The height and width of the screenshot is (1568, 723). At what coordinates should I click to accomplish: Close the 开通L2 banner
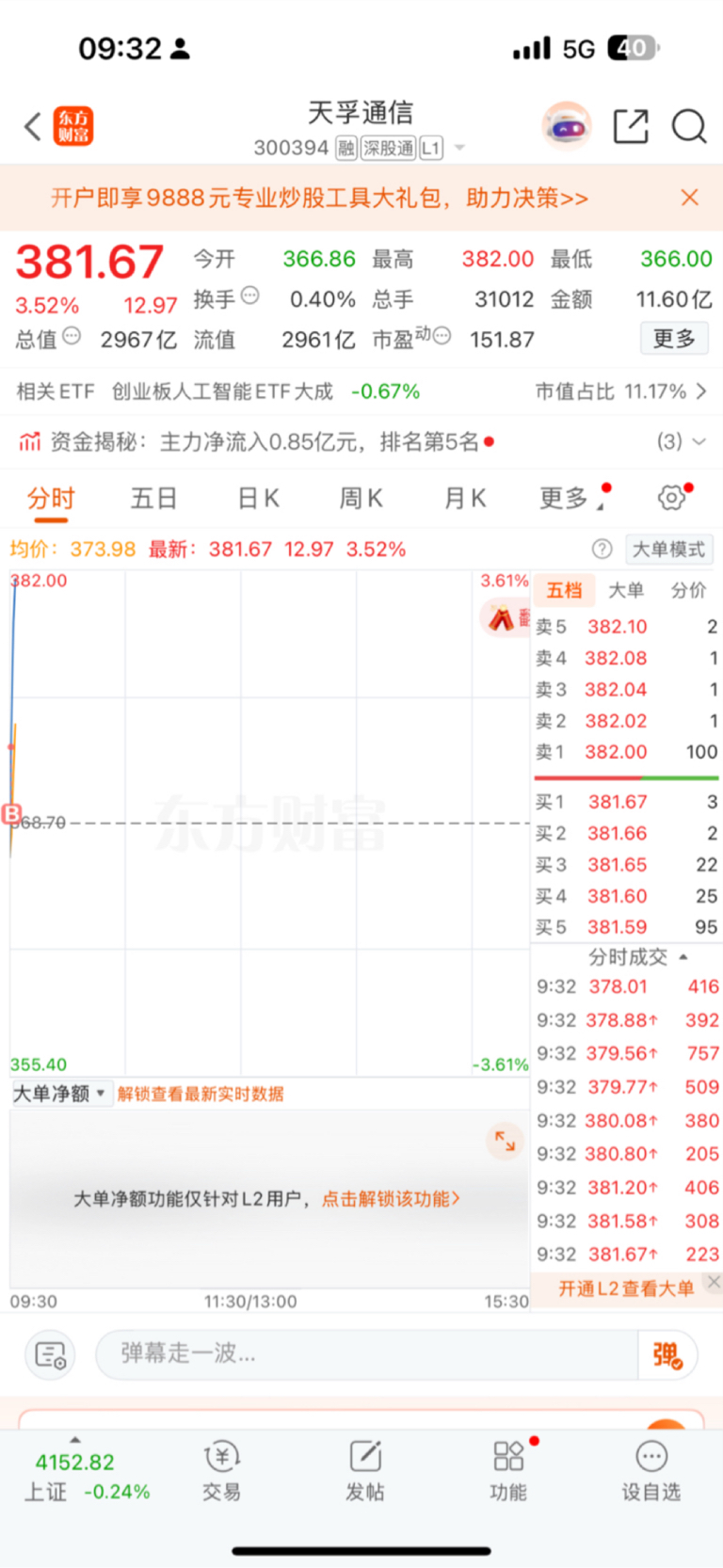pos(714,1282)
